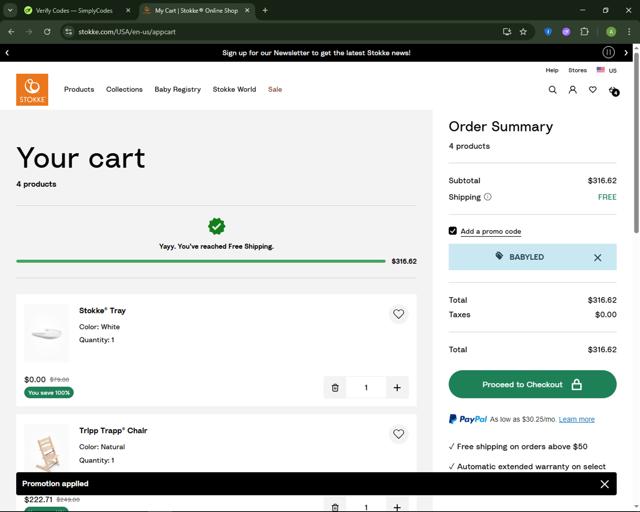
Task: Open the Sale menu item
Action: tap(275, 89)
